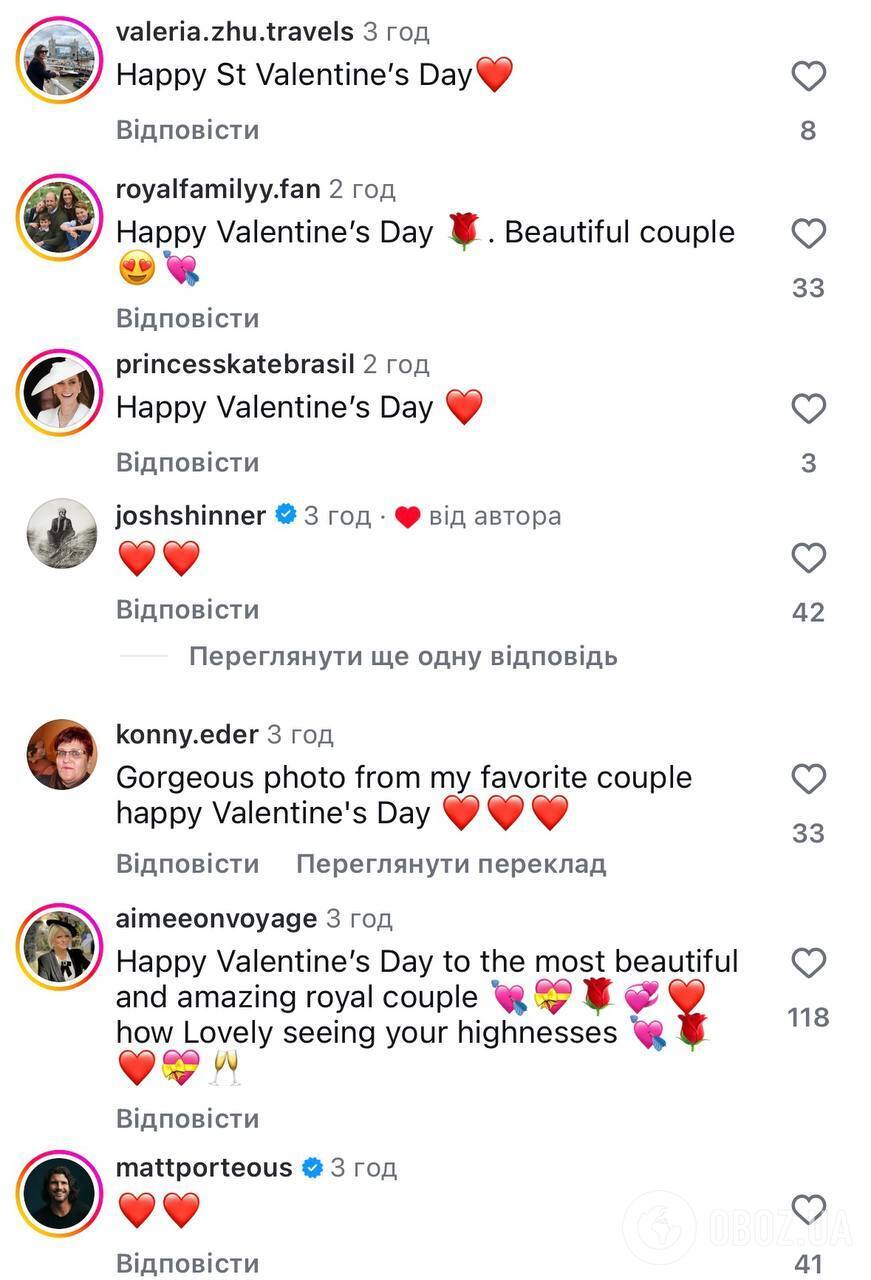This screenshot has height=1280, width=871.
Task: Expand 'Переглянути ще одну відповідь' replies
Action: [403, 656]
